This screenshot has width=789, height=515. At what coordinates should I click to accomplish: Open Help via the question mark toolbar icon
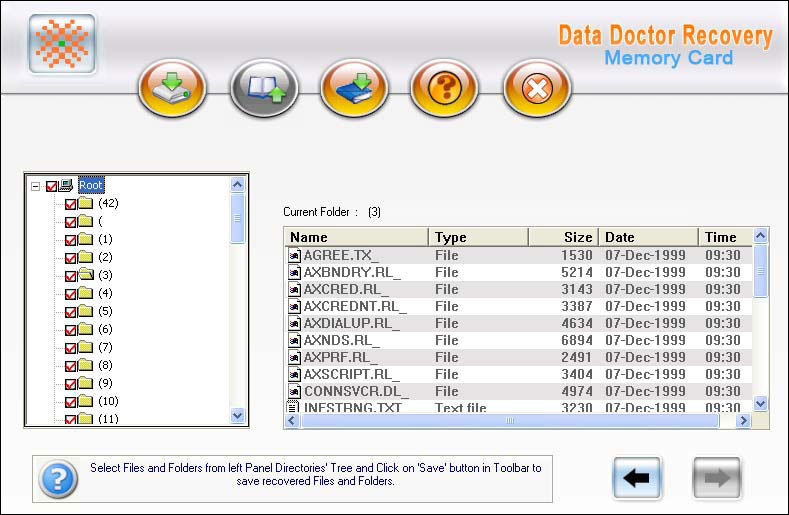point(445,89)
